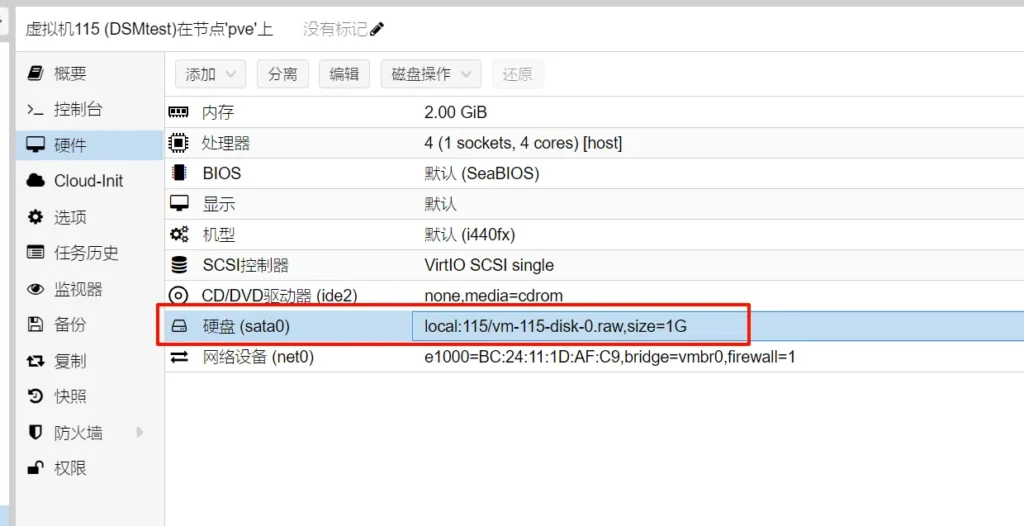Click the cloud icon for Cloud-Init
The image size is (1024, 526).
click(36, 181)
